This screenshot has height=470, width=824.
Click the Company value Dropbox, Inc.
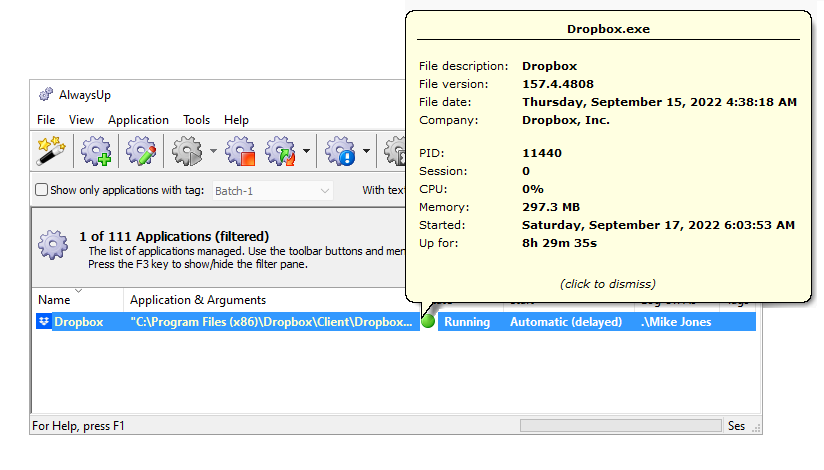pos(565,120)
